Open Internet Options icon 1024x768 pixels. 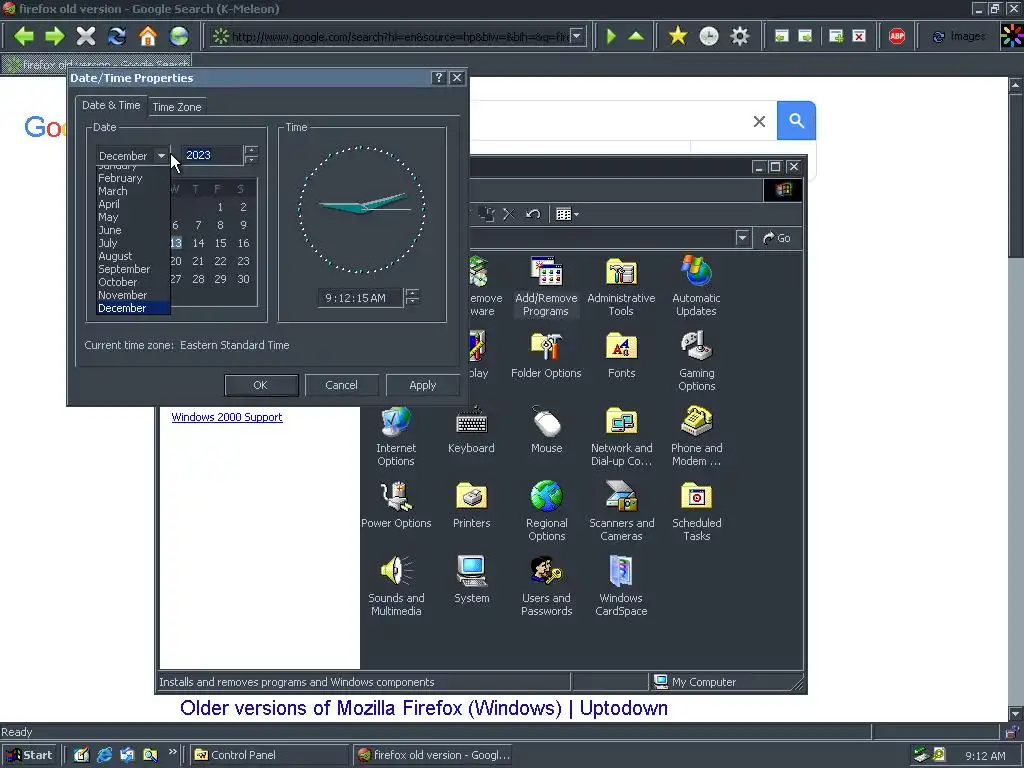point(396,436)
